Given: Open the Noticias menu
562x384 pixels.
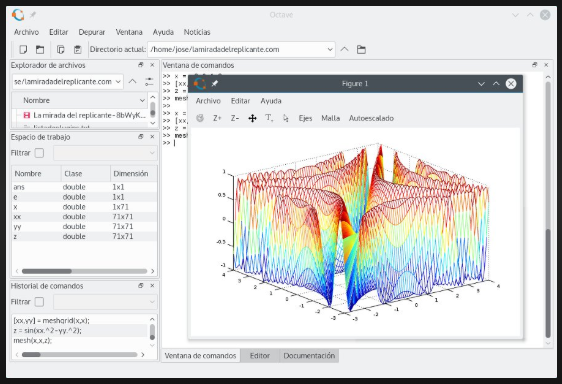Looking at the screenshot, I should tap(197, 32).
